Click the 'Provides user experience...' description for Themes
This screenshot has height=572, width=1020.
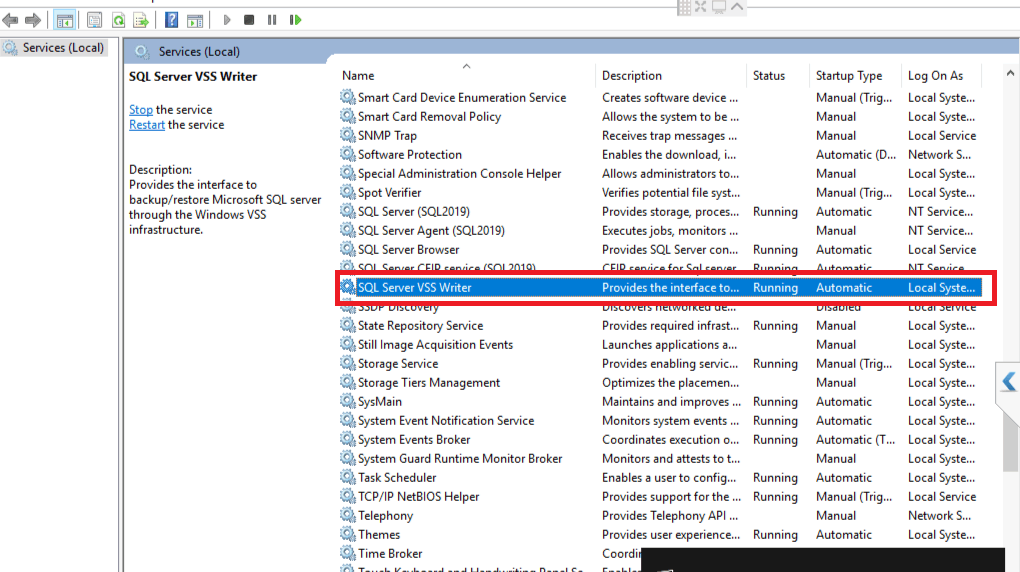click(x=671, y=534)
